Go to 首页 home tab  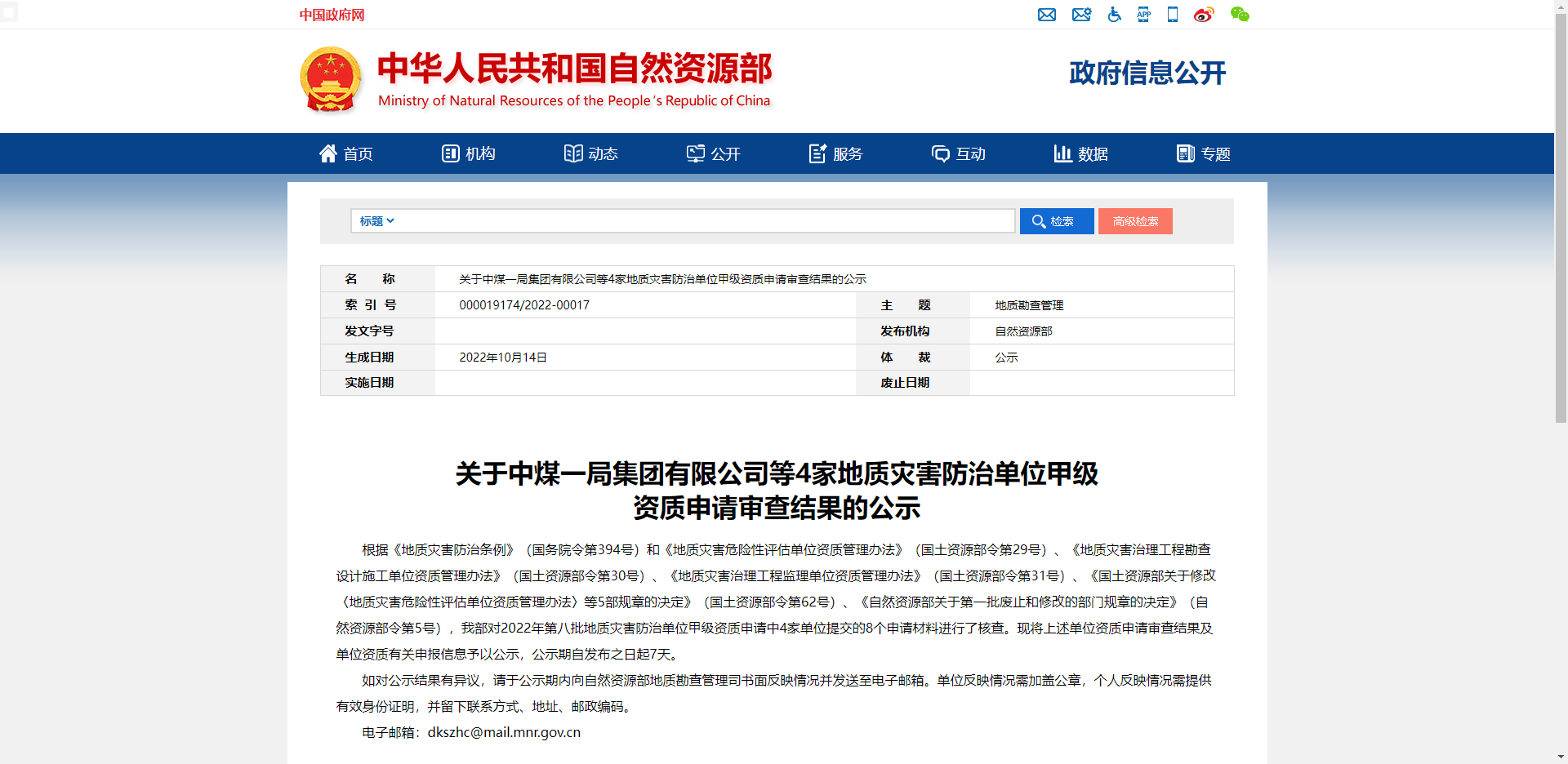click(x=345, y=153)
